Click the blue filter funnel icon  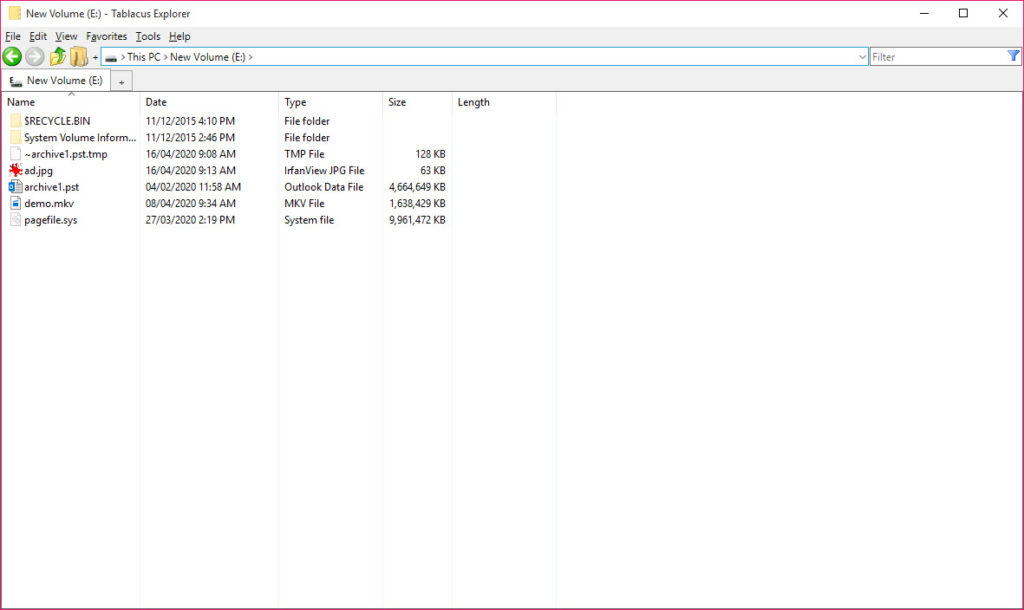click(x=1013, y=56)
